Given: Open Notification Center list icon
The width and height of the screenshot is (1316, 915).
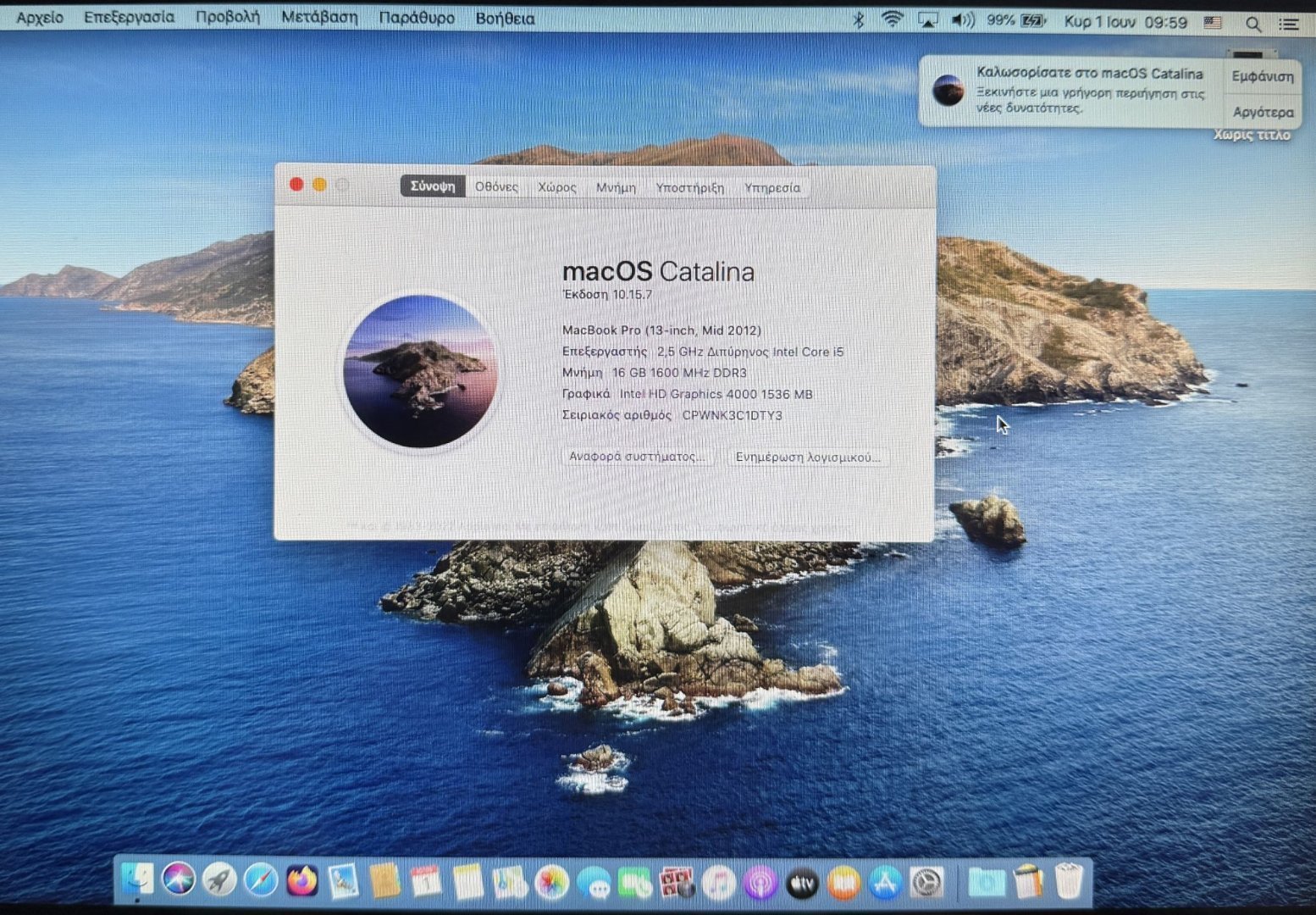Looking at the screenshot, I should click(x=1289, y=25).
